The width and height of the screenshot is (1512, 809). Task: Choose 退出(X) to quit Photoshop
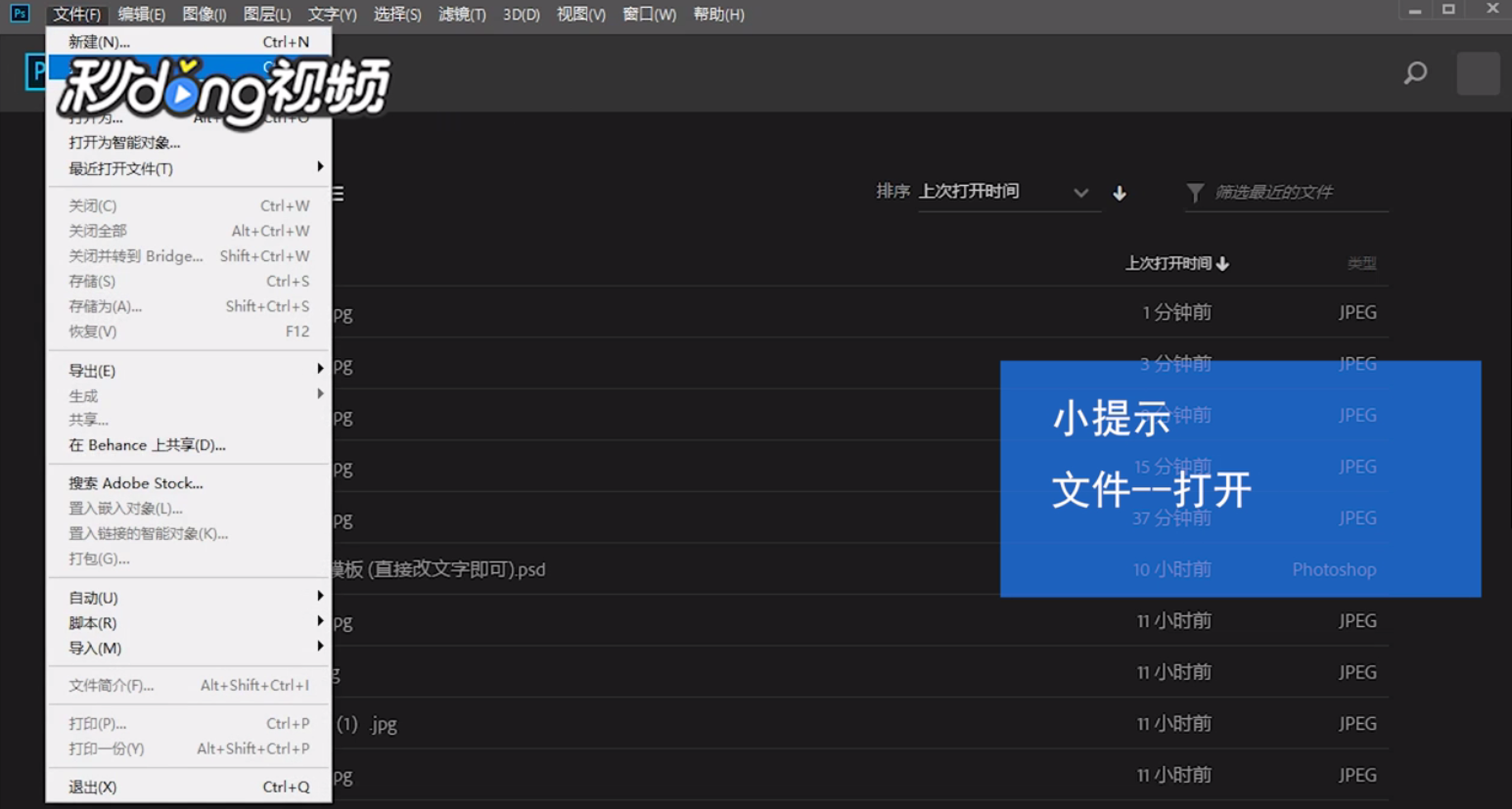(189, 787)
